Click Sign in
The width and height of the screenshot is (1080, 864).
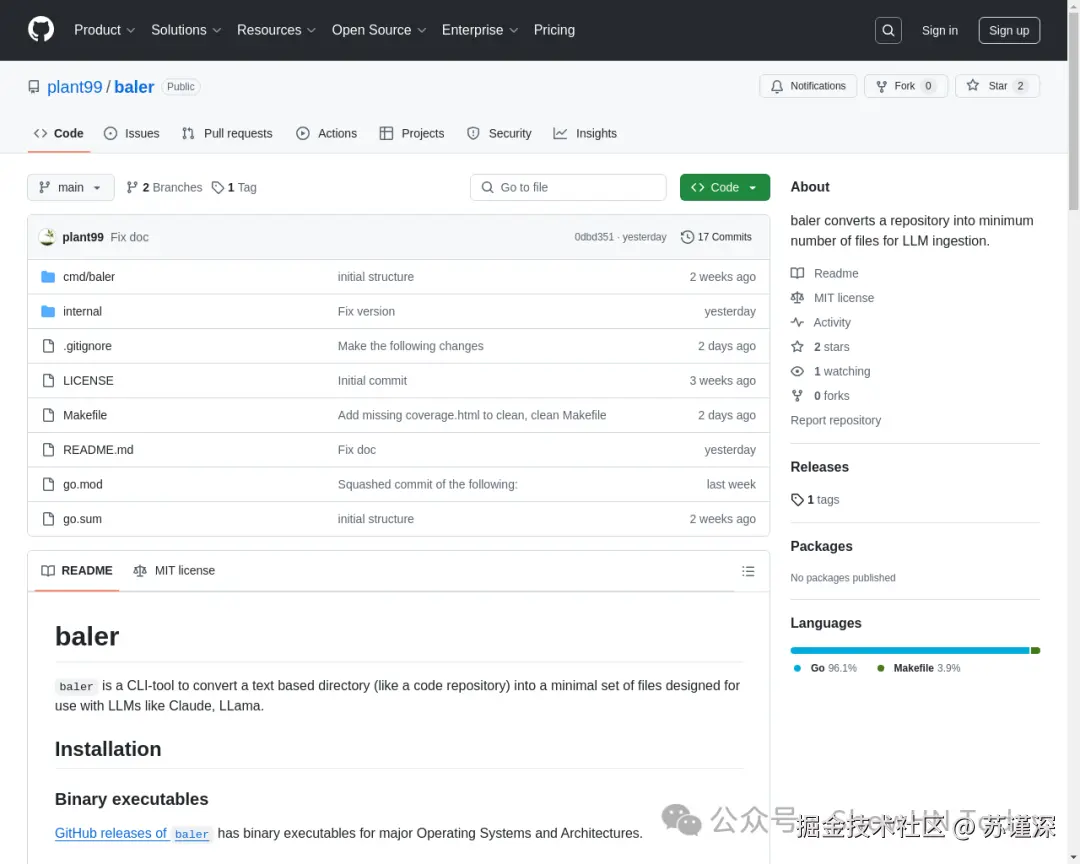pyautogui.click(x=939, y=30)
